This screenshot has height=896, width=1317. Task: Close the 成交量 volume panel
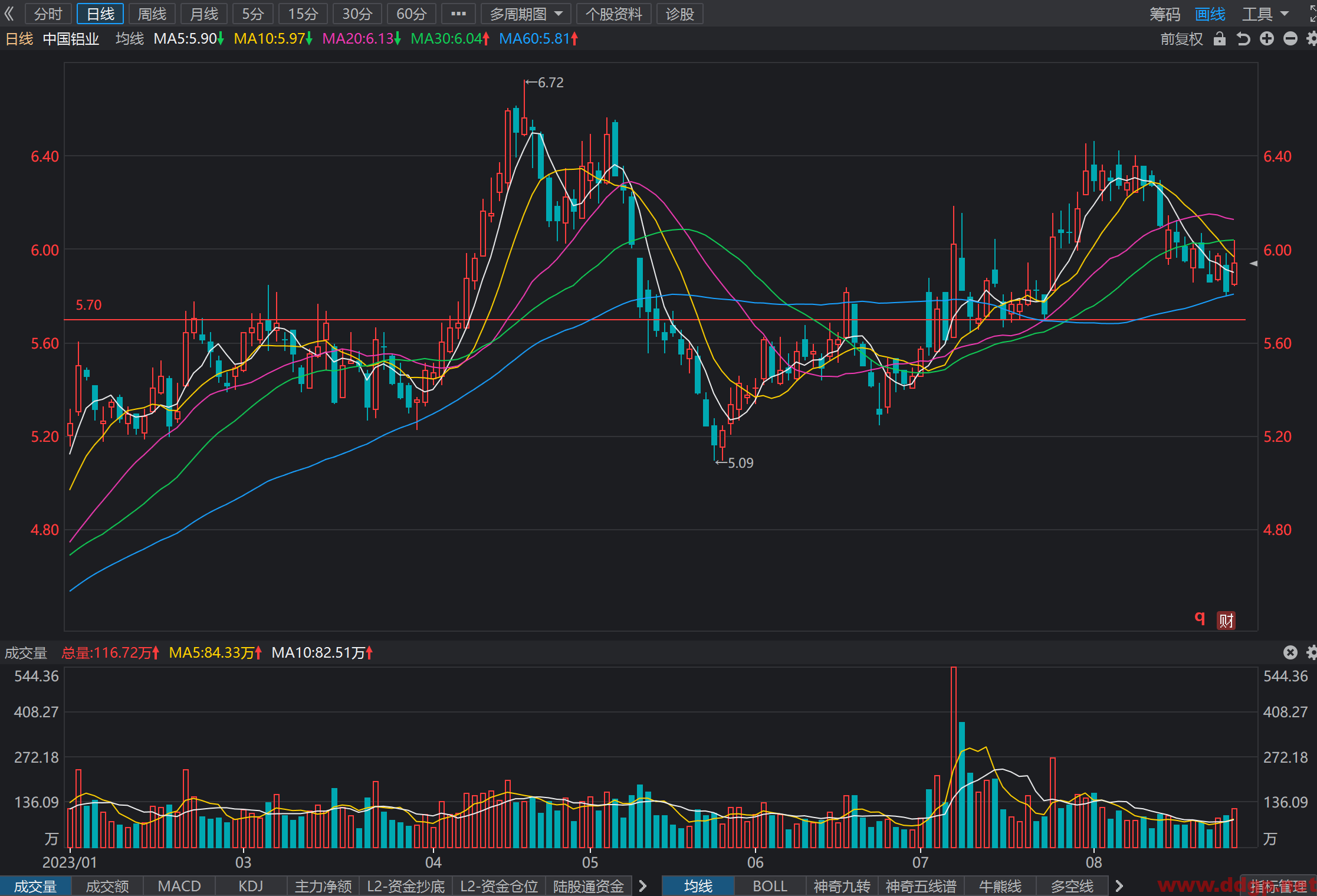pyautogui.click(x=1290, y=652)
